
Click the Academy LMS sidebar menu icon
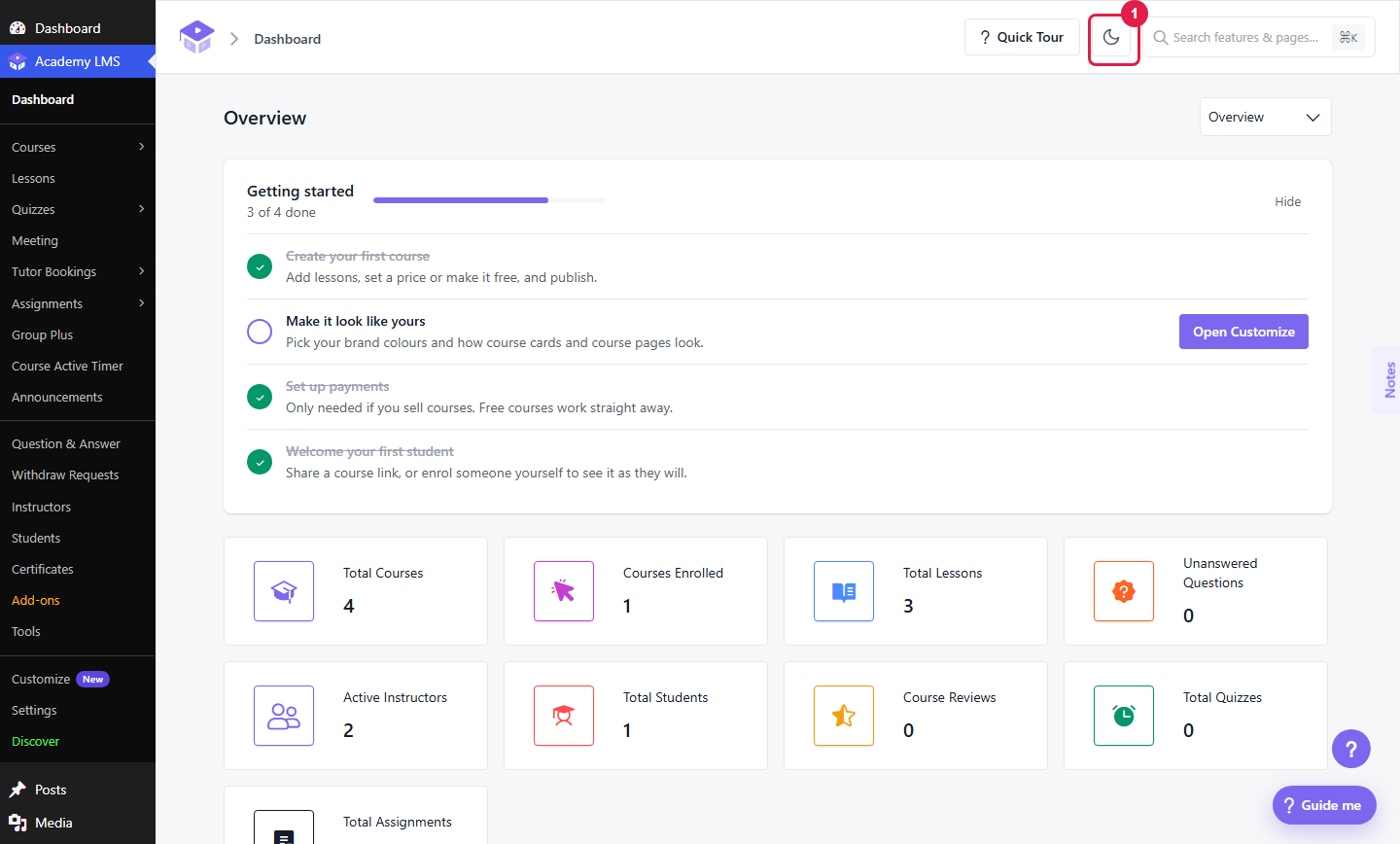pos(17,61)
